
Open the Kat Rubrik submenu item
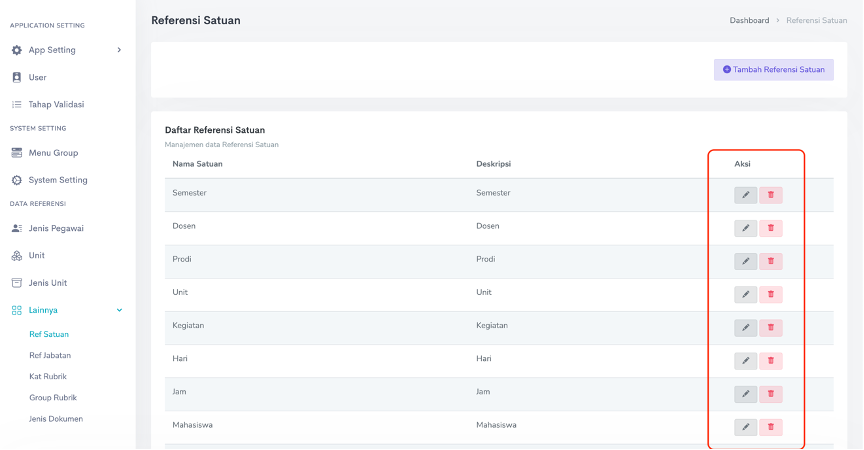[48, 376]
